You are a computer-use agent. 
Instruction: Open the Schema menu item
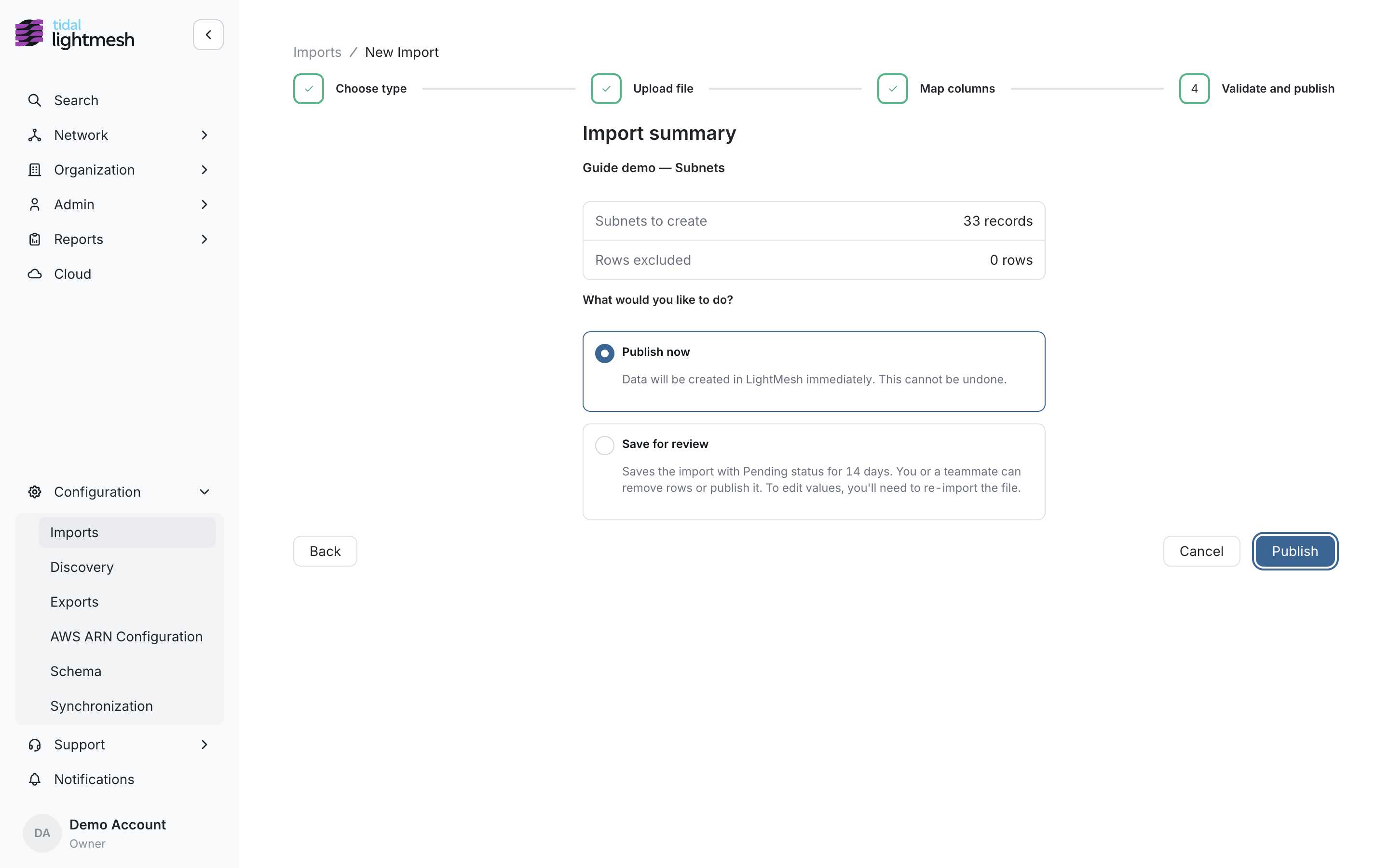pyautogui.click(x=127, y=671)
